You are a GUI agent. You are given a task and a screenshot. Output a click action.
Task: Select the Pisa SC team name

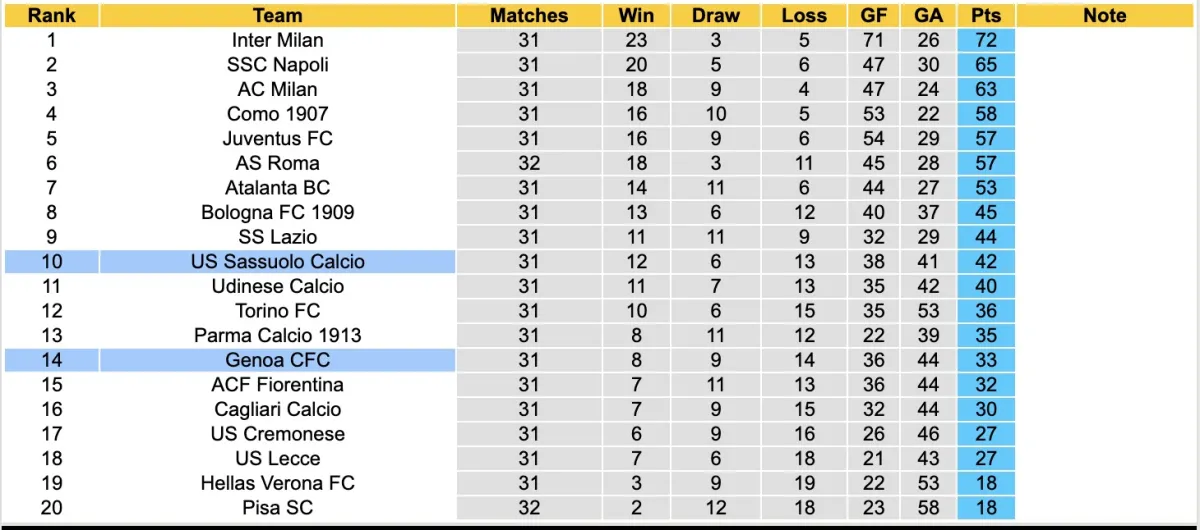tap(277, 508)
